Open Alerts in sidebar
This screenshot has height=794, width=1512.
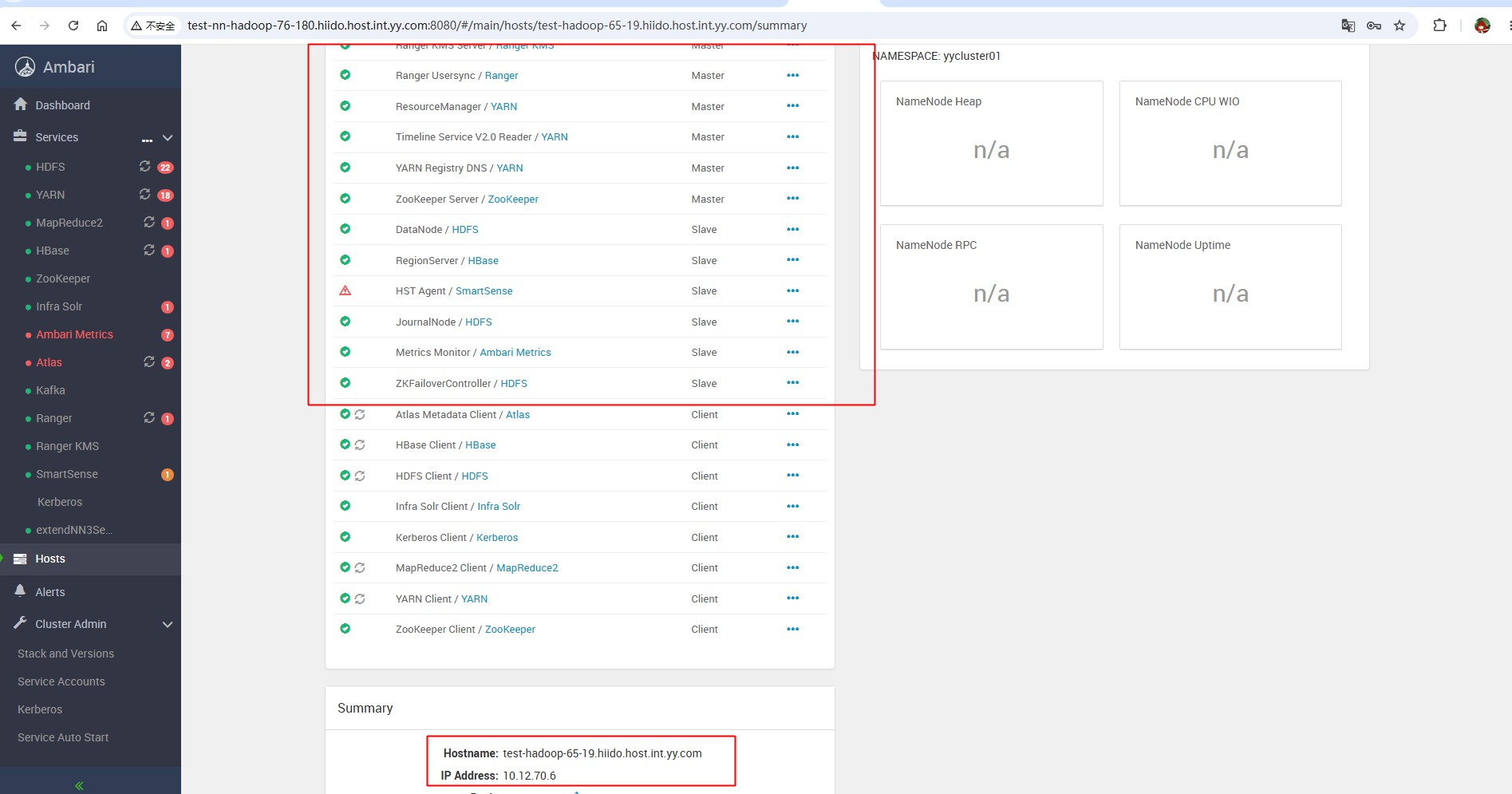(x=50, y=592)
